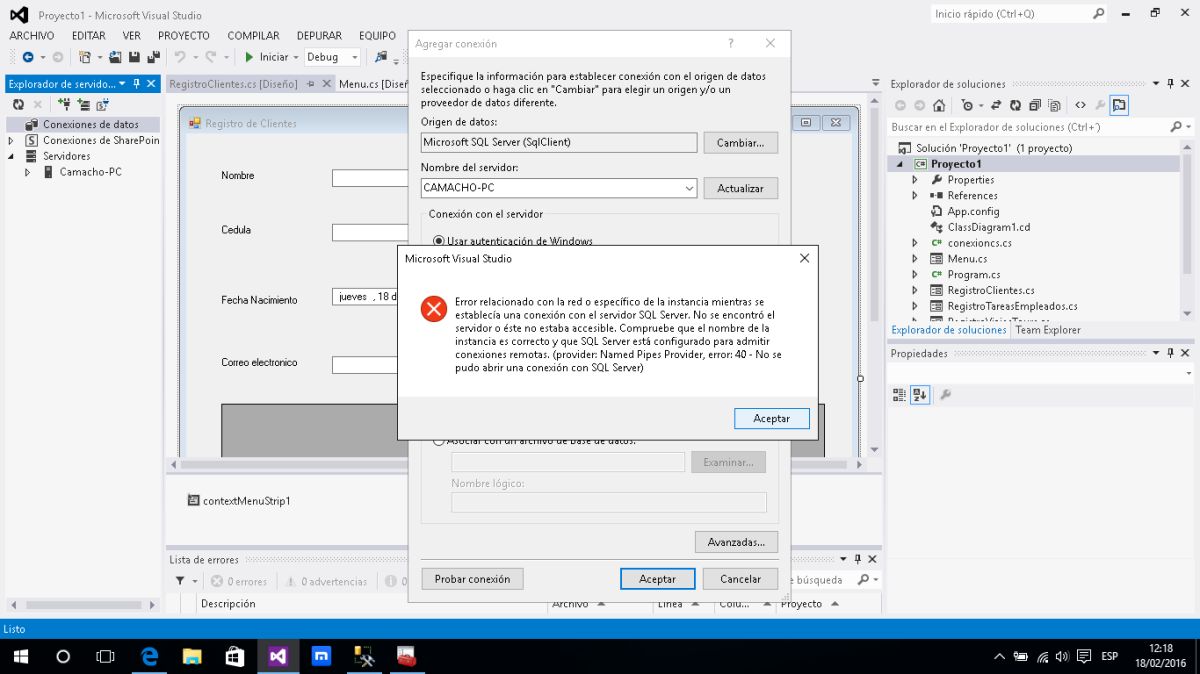Viewport: 1200px width, 674px height.
Task: Expand Conexiones de SharePoint node
Action: 11,141
